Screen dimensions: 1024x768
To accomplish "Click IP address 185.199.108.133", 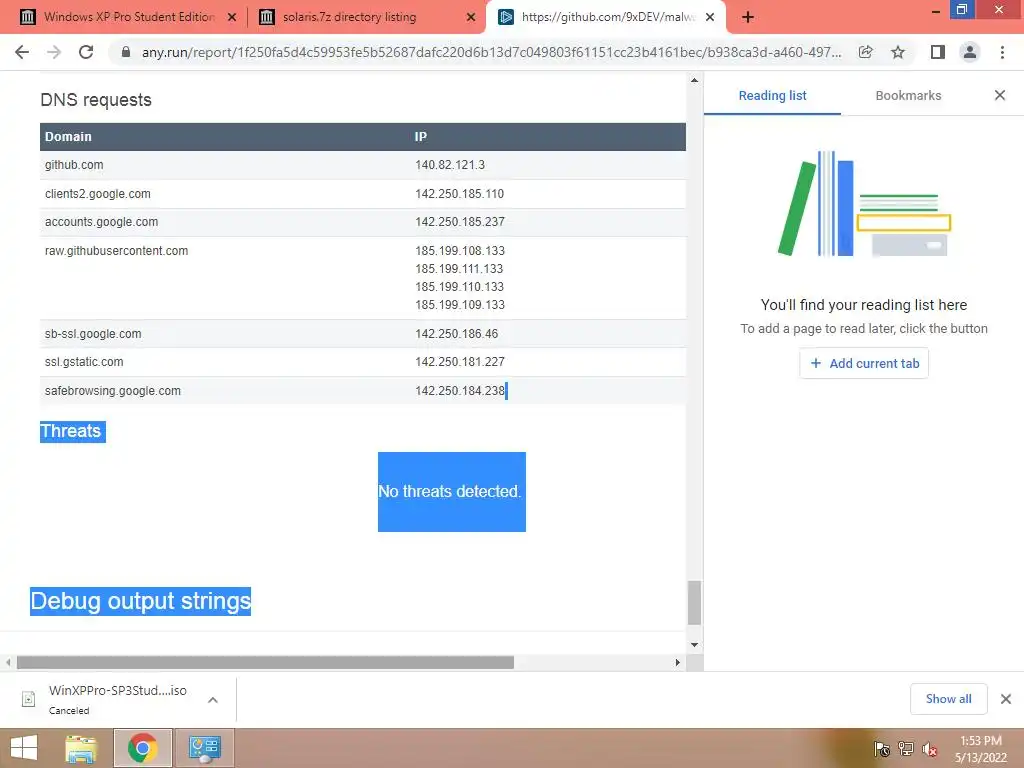I will (460, 251).
